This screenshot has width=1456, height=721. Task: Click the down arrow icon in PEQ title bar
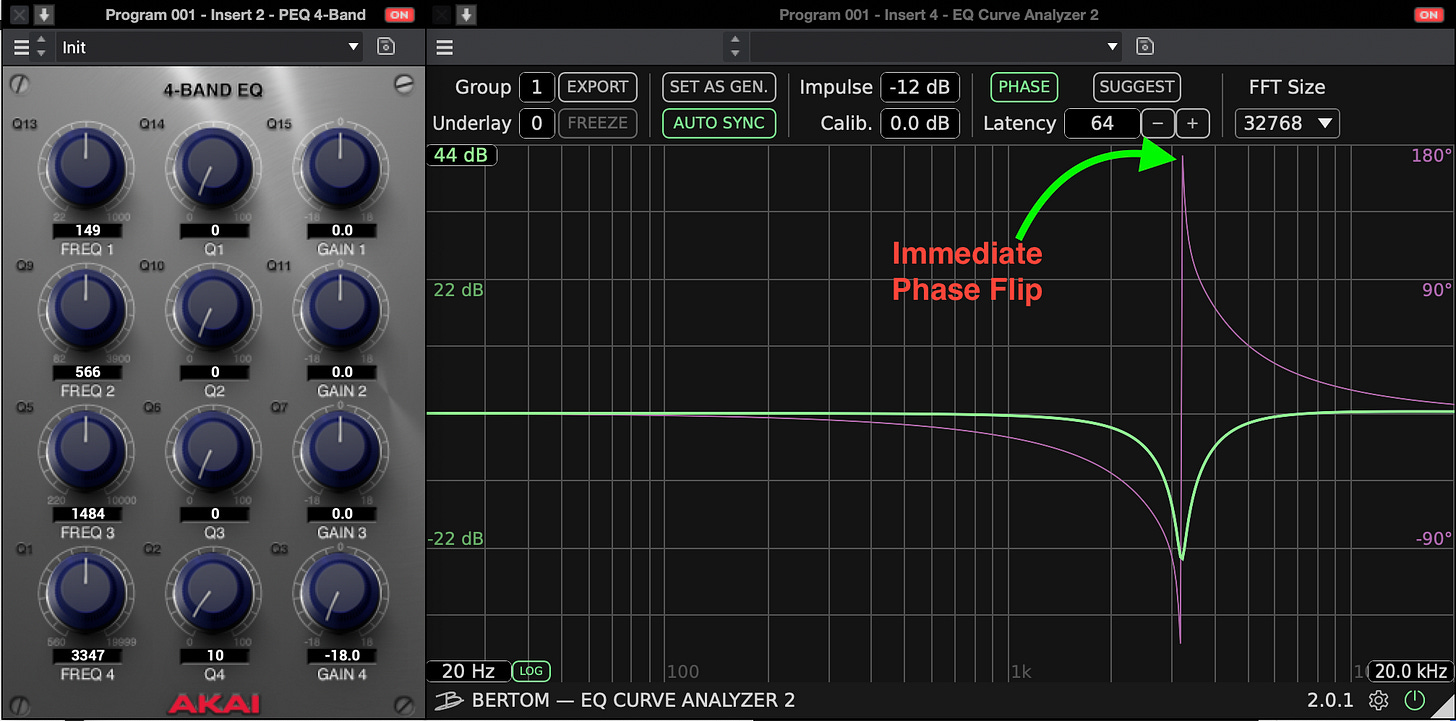[44, 15]
